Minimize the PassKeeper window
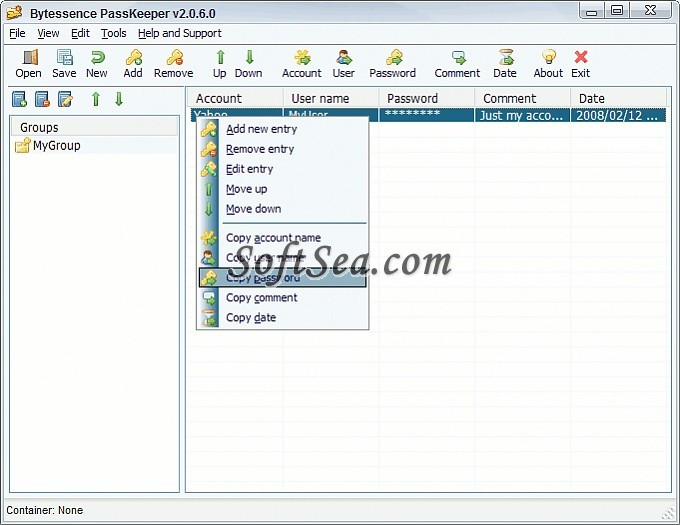 click(x=592, y=11)
